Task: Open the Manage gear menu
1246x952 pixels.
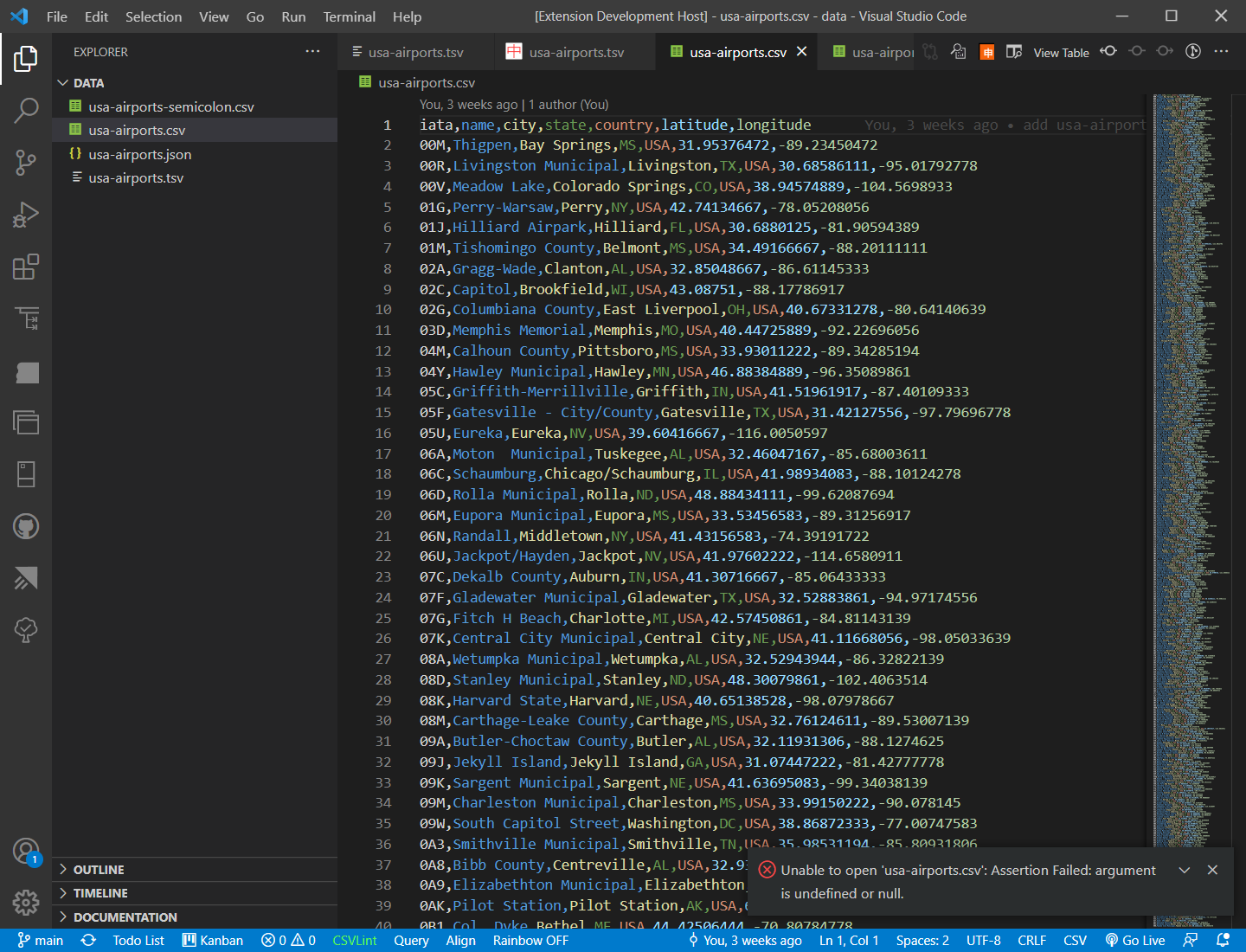Action: 26,903
